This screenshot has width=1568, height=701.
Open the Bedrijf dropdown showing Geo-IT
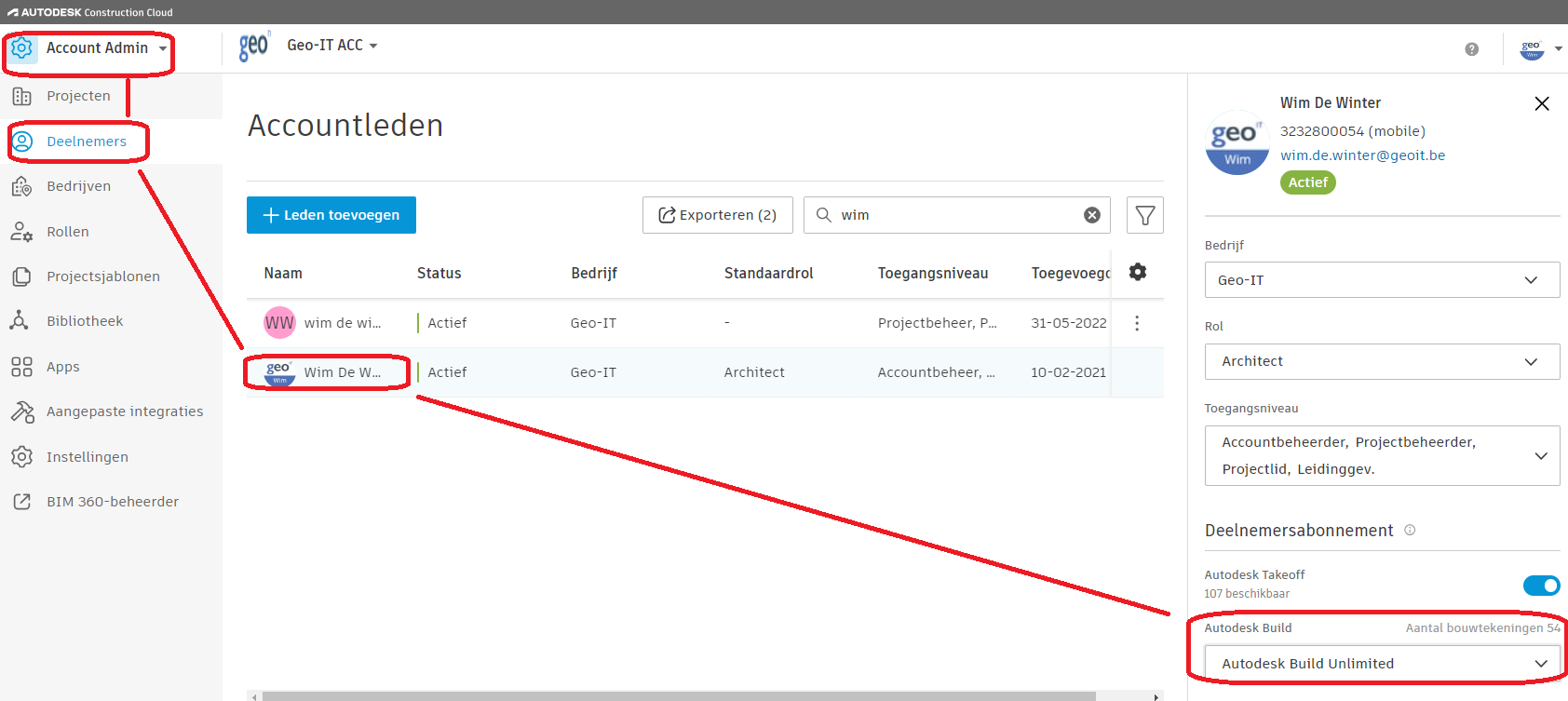point(1383,280)
